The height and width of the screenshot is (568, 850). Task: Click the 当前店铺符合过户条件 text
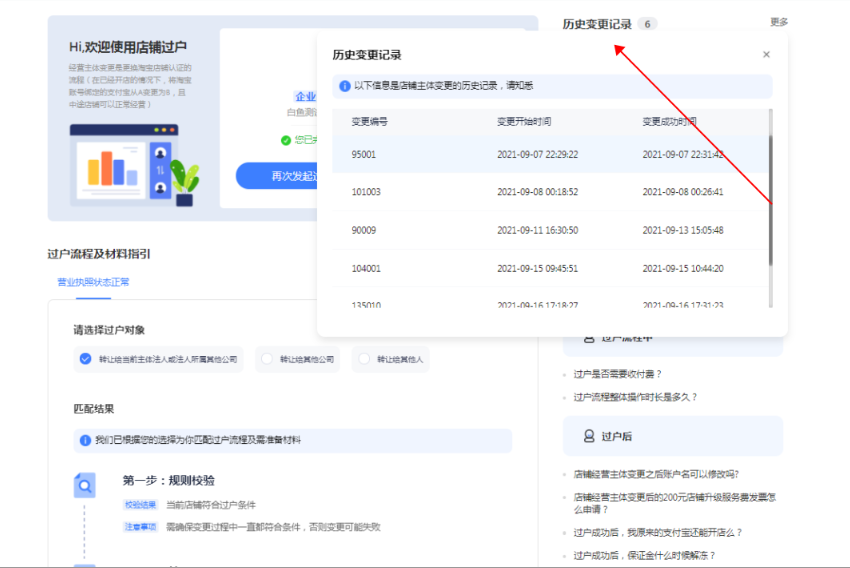[x=211, y=505]
